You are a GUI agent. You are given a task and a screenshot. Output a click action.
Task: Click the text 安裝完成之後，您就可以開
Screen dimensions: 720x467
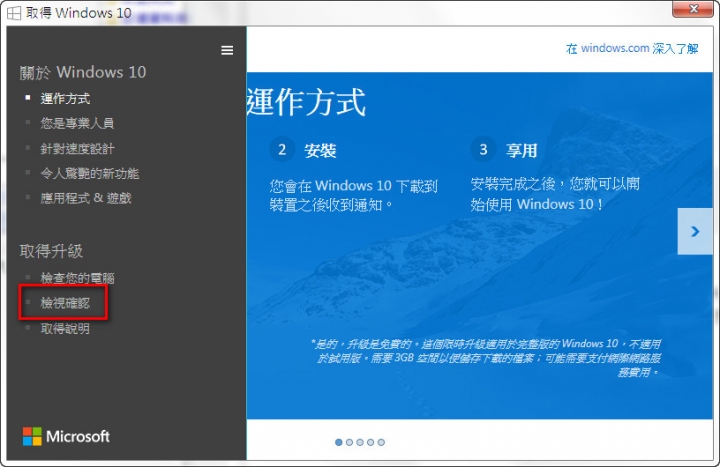[x=555, y=184]
